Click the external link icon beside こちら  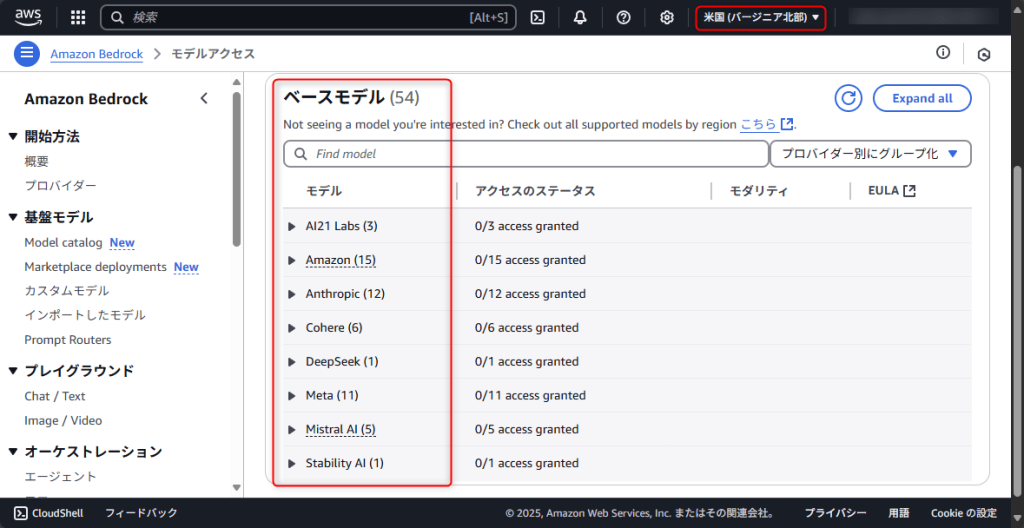[788, 124]
